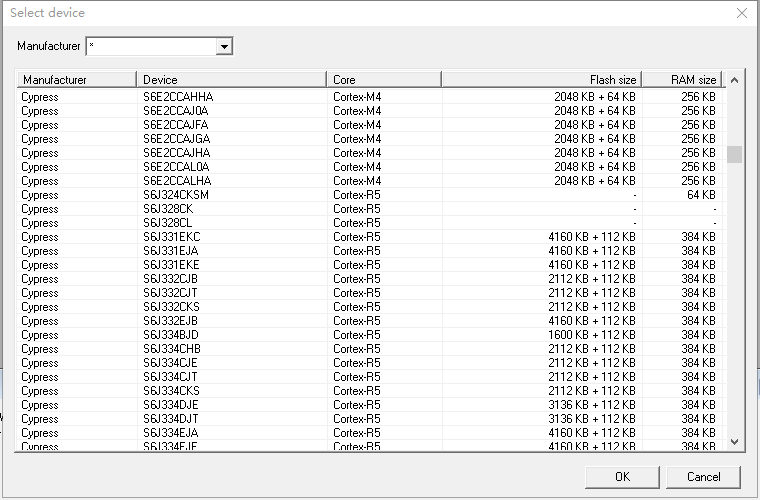
Task: Select device S6J334CJE
Action: click(x=170, y=364)
